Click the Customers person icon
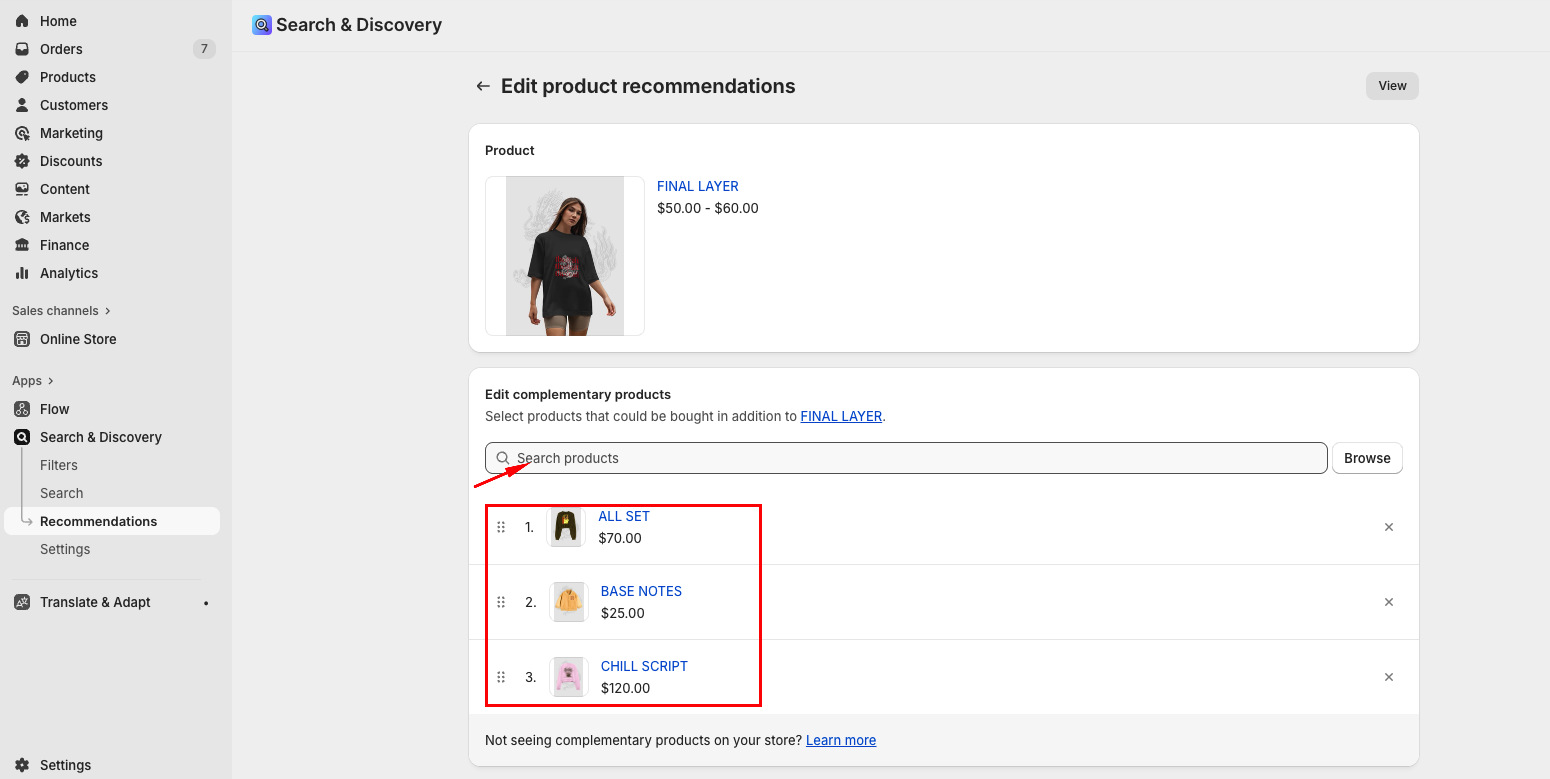This screenshot has height=779, width=1550. point(22,105)
